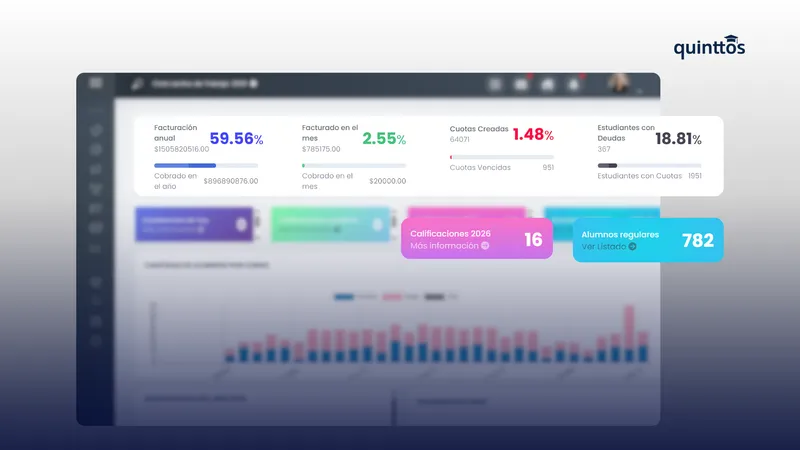Click the key icon in header

point(137,84)
